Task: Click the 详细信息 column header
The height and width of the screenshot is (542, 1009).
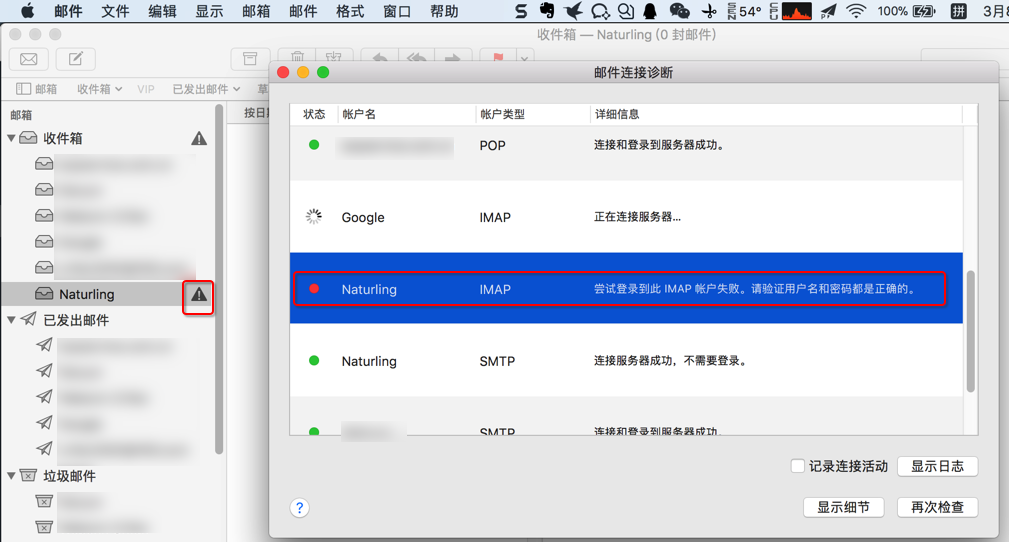Action: 777,114
